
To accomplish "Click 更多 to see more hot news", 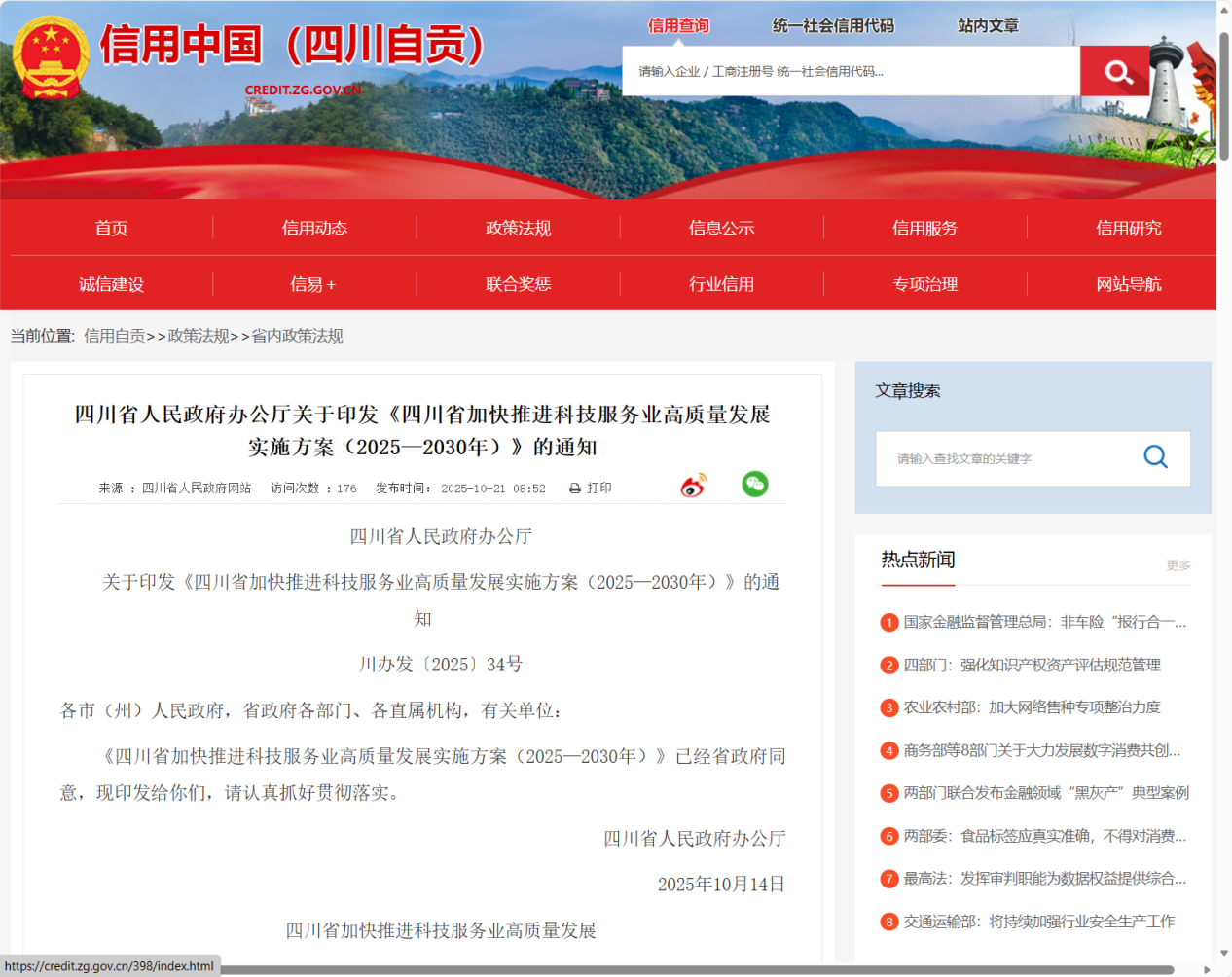I will pos(1179,565).
